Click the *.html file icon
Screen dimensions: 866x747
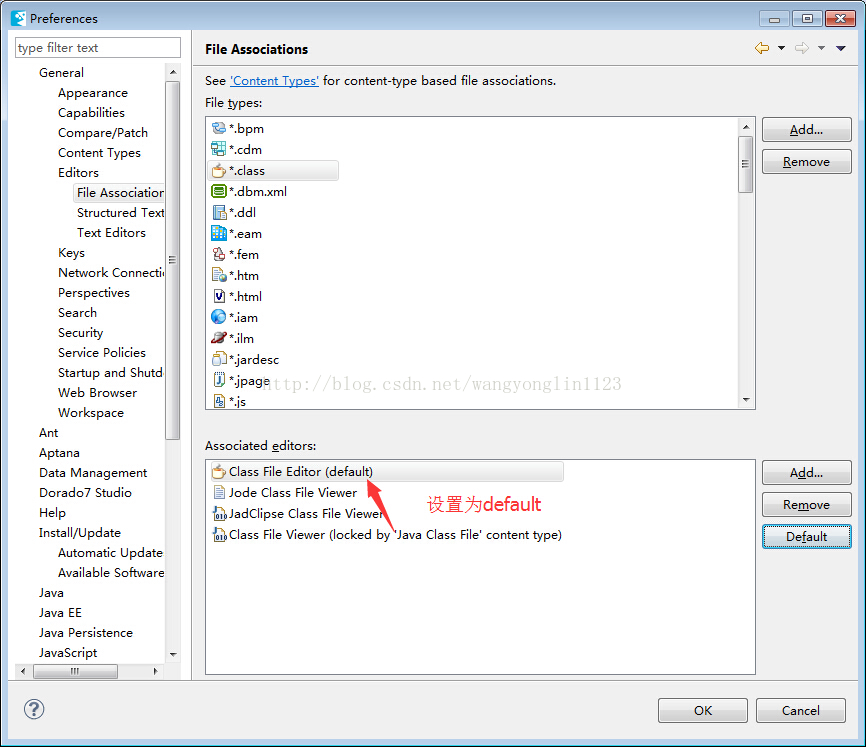tap(219, 296)
